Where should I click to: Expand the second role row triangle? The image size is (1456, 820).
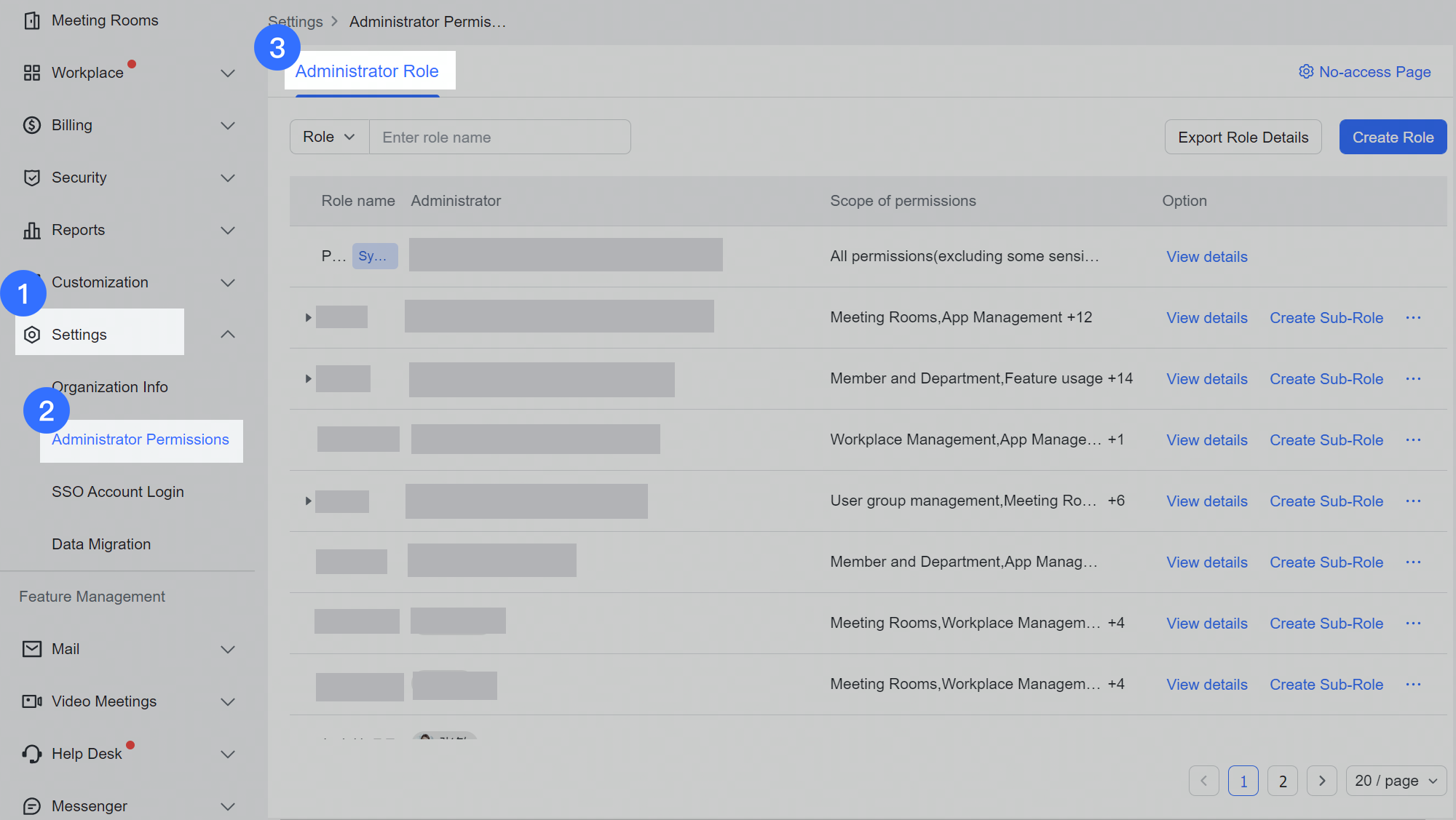(307, 317)
